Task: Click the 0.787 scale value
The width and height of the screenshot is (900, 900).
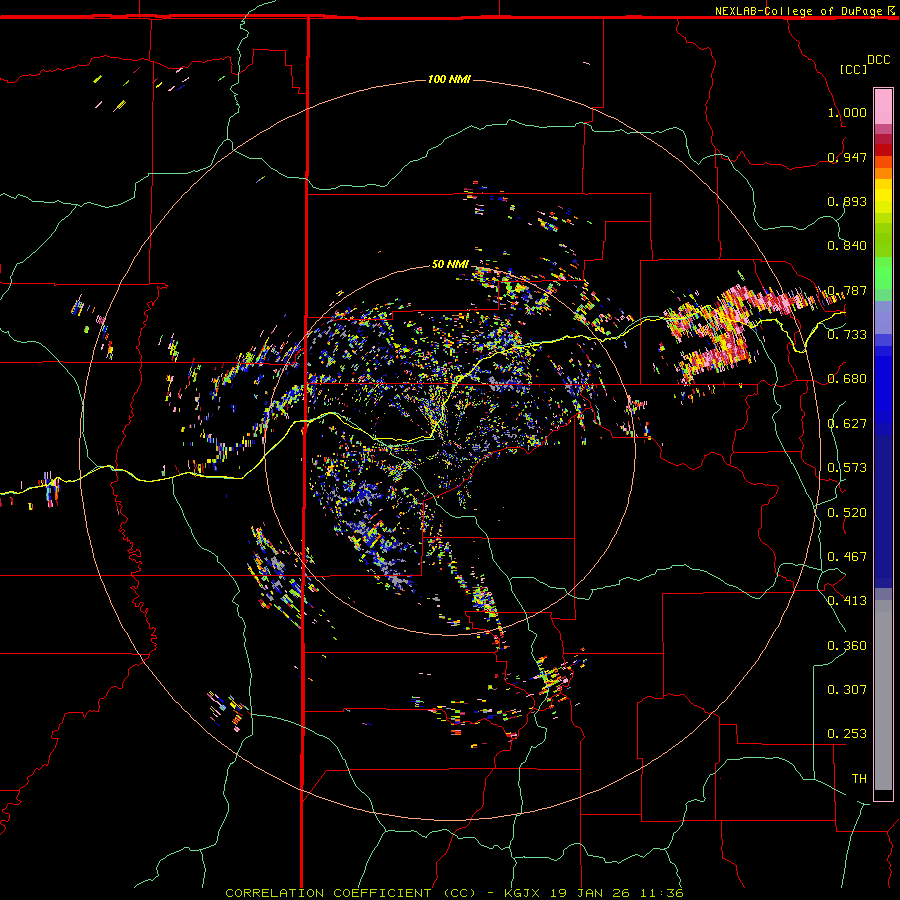Action: pos(847,290)
